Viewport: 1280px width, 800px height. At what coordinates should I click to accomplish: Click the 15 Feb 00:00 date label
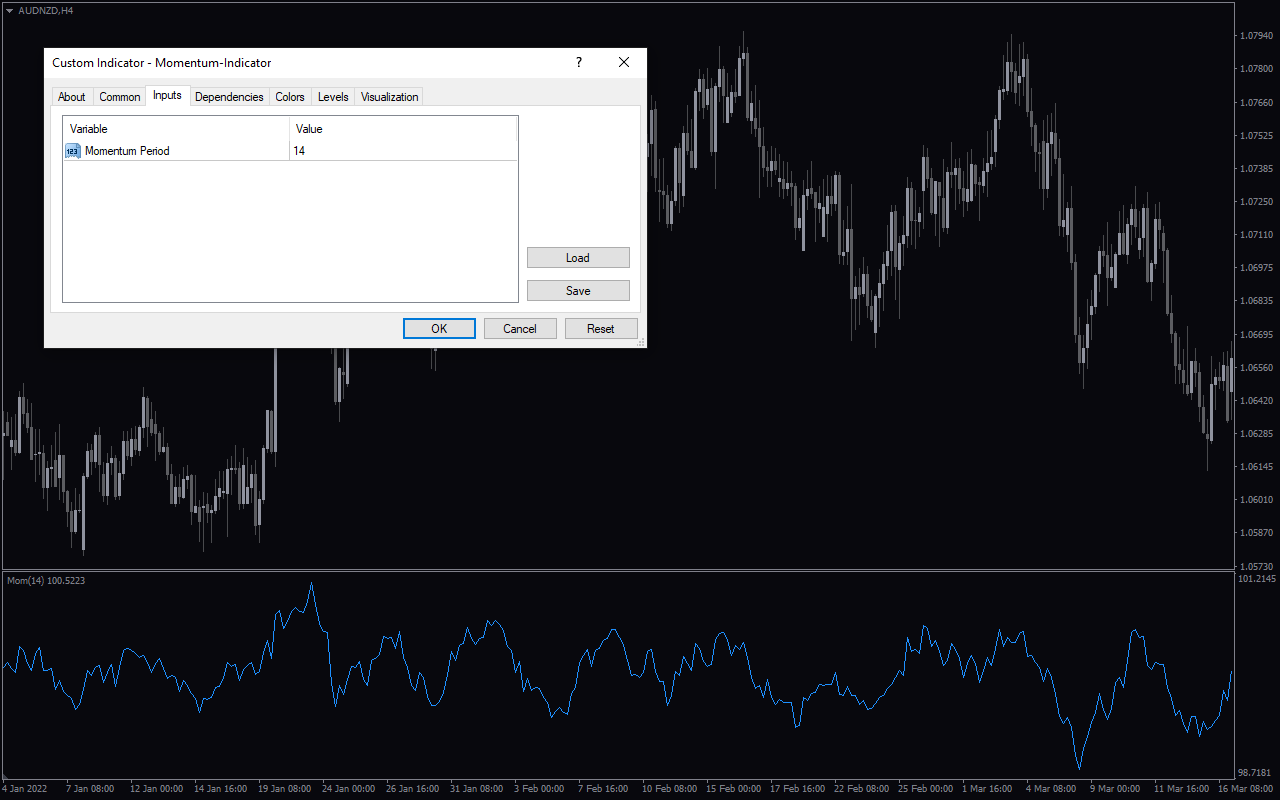pos(734,789)
